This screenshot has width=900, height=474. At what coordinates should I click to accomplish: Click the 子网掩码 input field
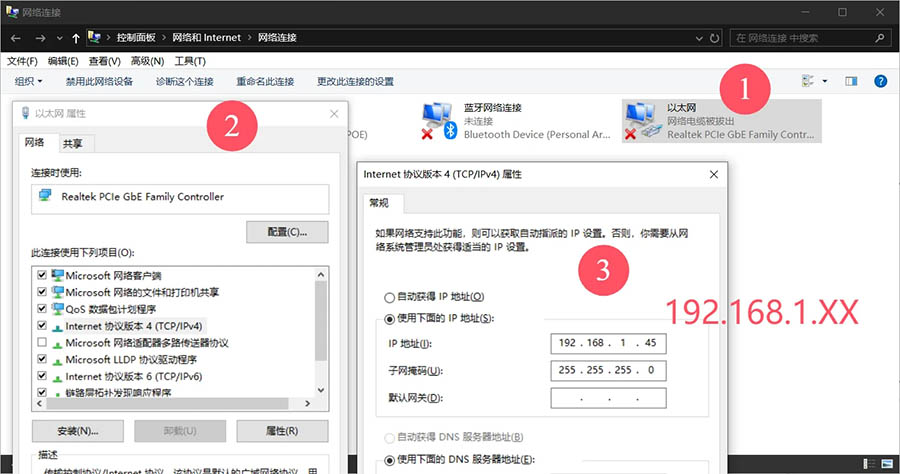(608, 371)
